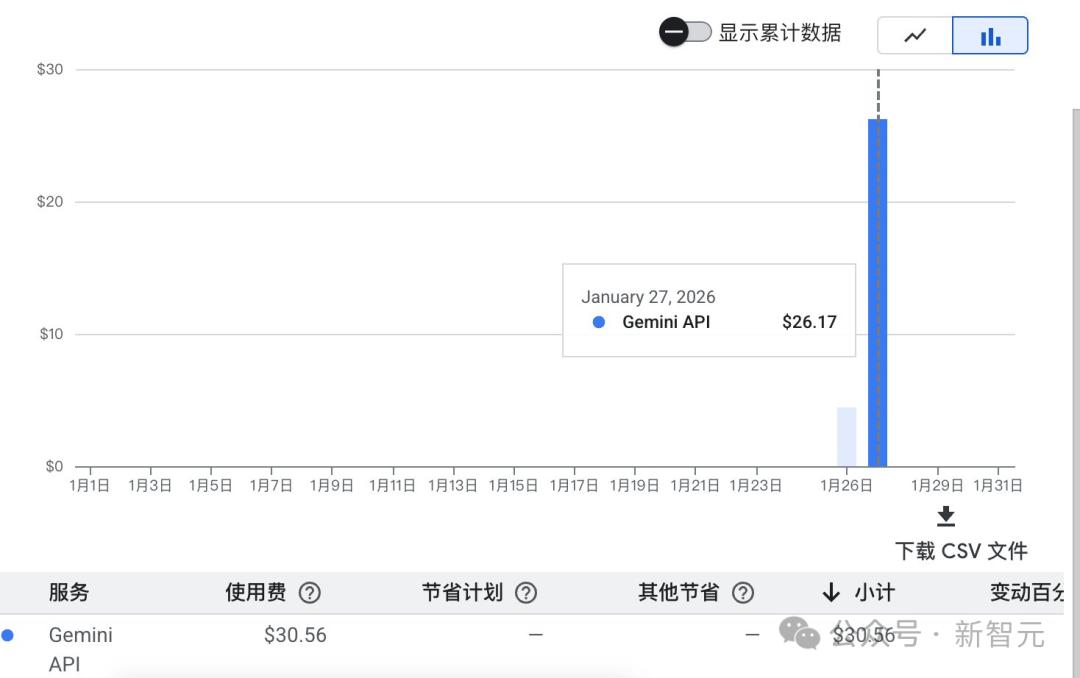Open help icon next to 其他节省
The height and width of the screenshot is (678, 1080).
pos(742,593)
